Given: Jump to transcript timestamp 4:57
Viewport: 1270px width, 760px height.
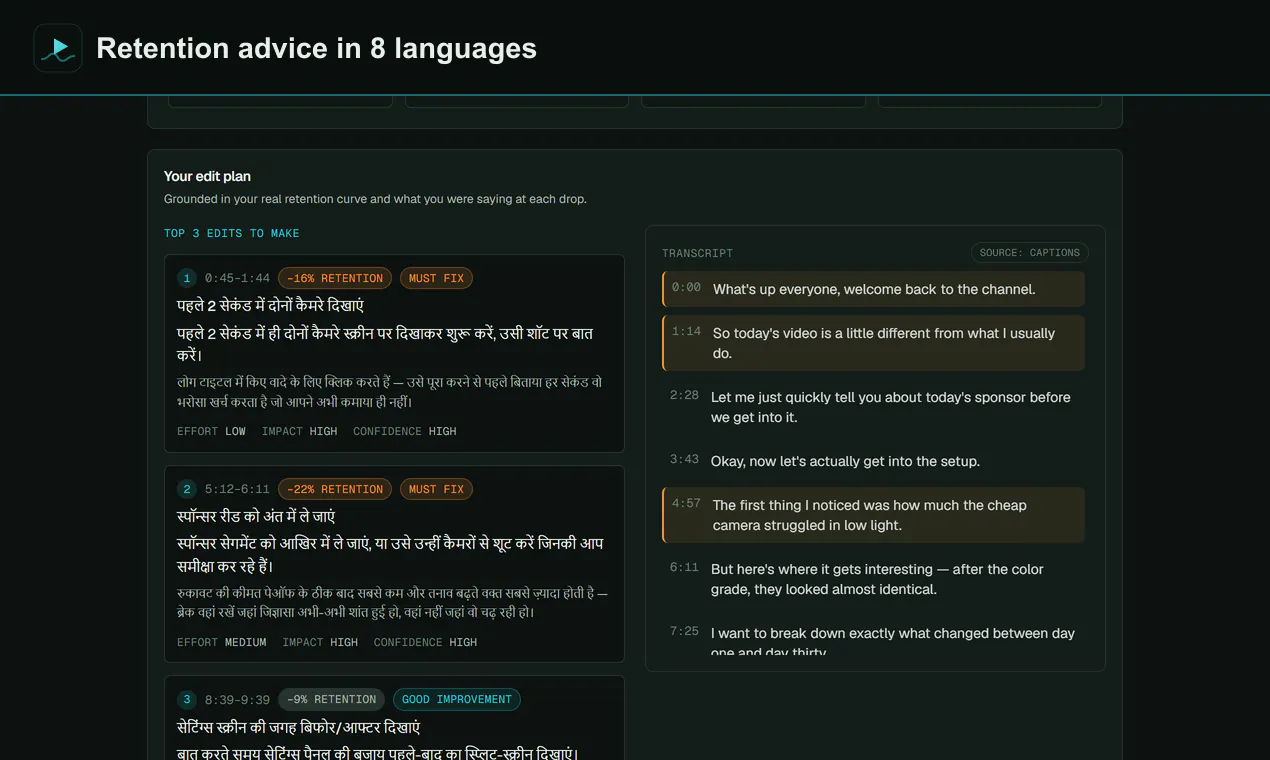Looking at the screenshot, I should coord(686,503).
